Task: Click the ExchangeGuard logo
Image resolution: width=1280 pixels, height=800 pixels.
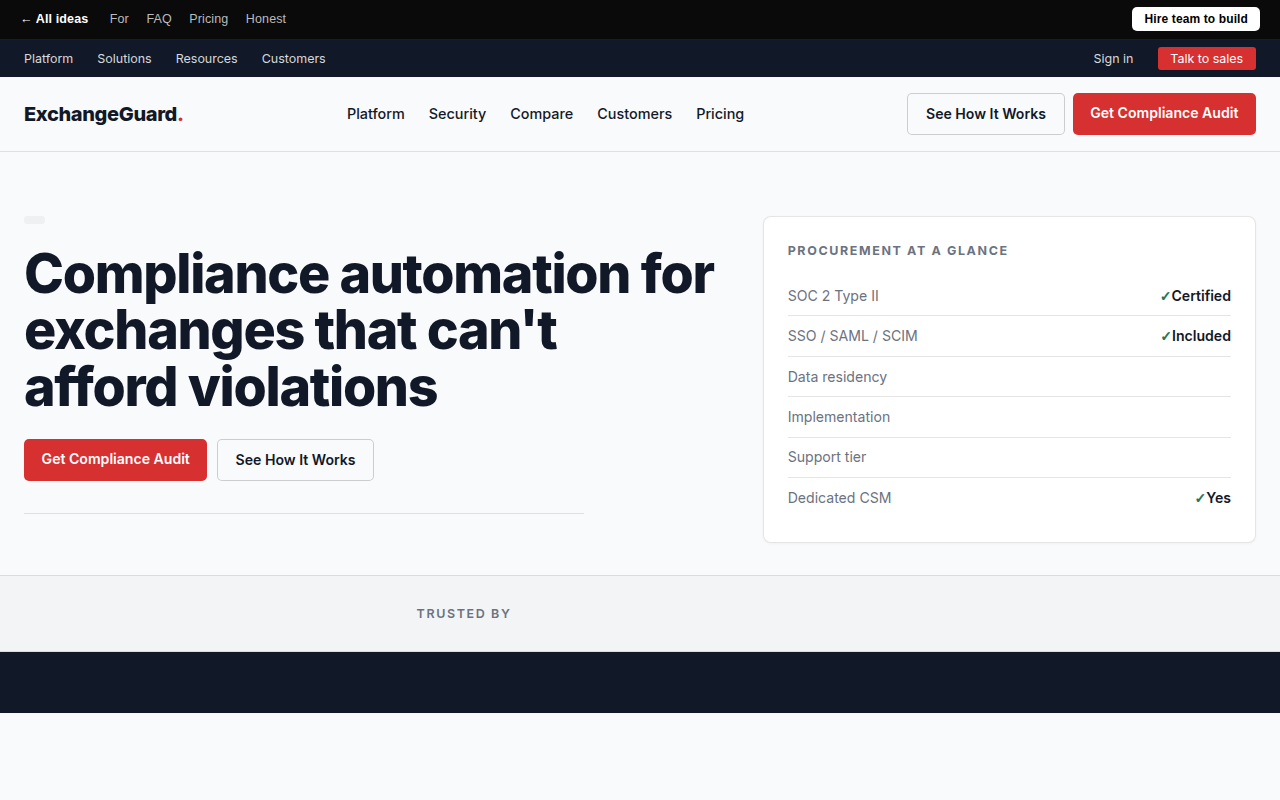Action: point(104,114)
